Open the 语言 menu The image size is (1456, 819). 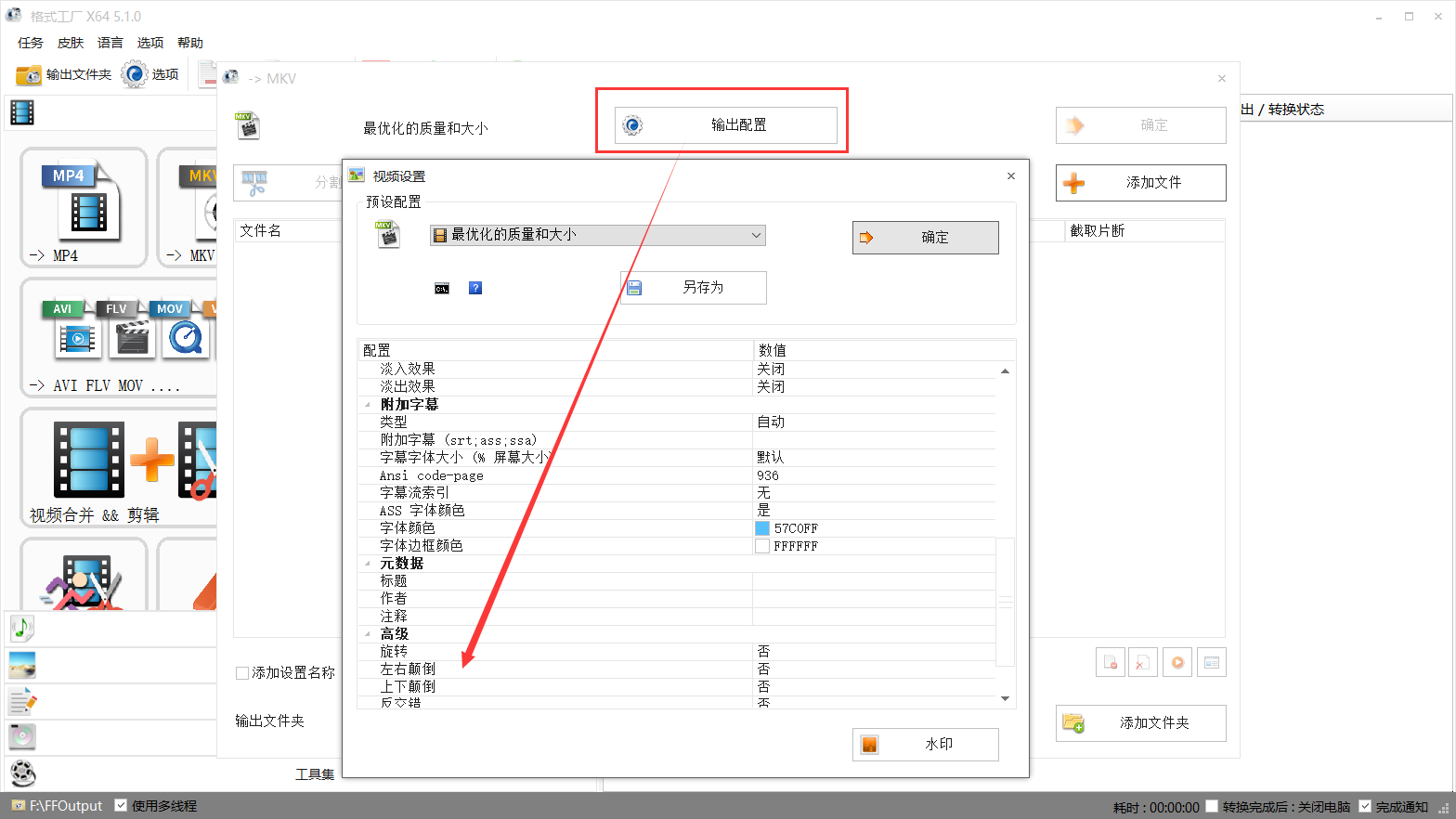[x=110, y=43]
